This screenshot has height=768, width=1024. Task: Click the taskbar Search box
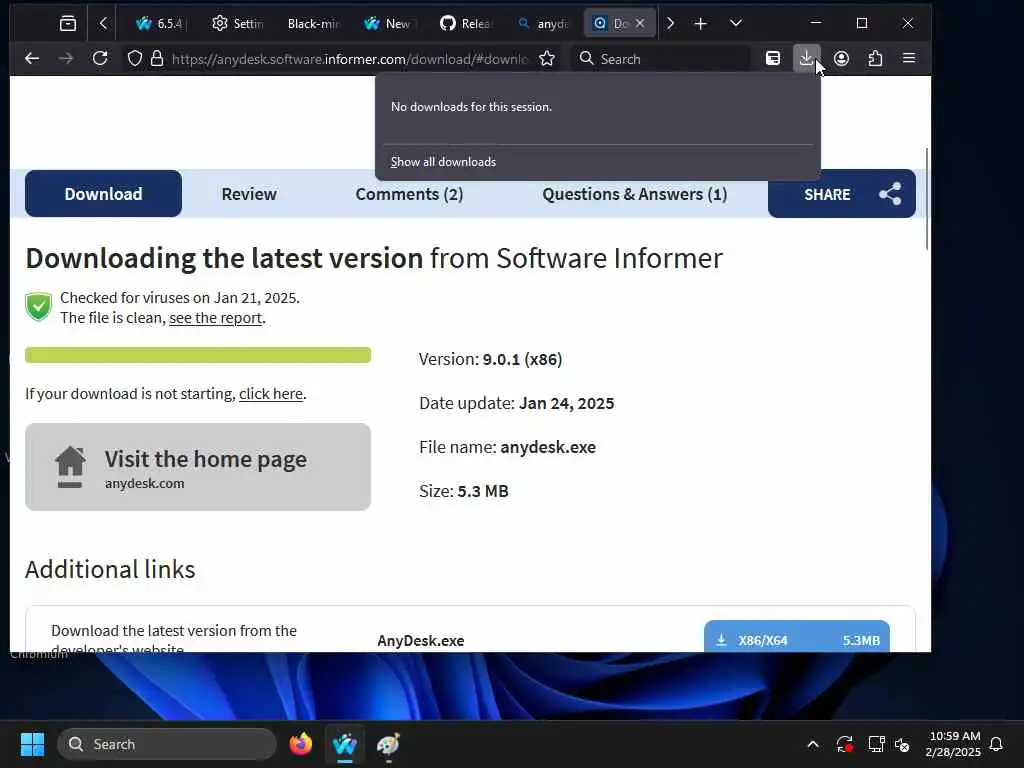tap(167, 744)
